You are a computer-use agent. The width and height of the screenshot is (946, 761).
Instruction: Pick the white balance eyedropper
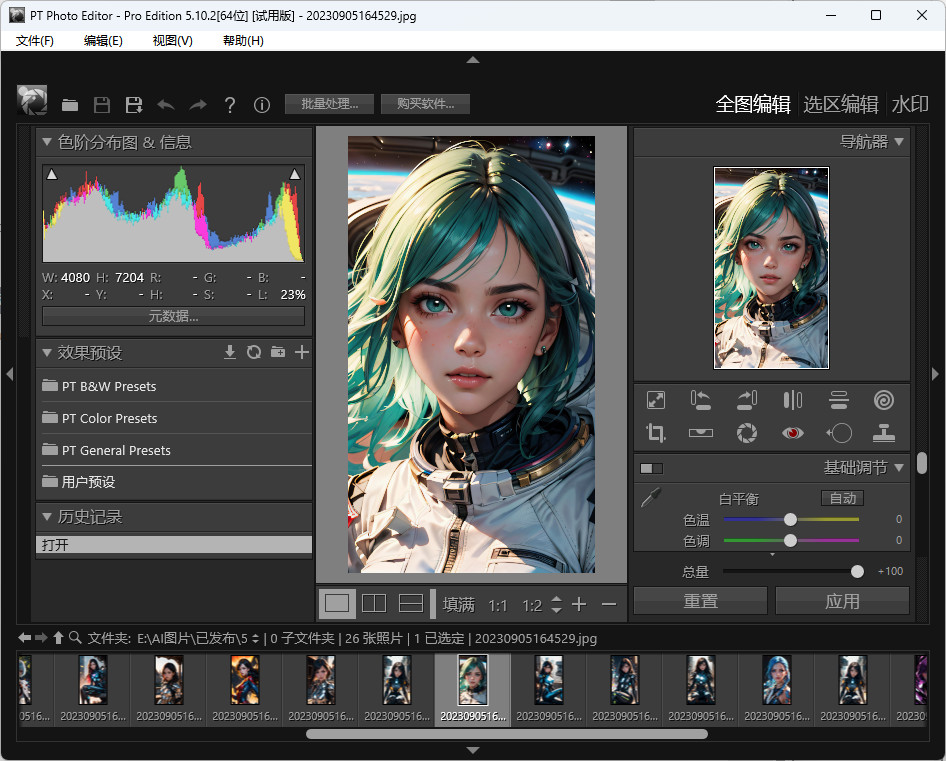point(651,497)
